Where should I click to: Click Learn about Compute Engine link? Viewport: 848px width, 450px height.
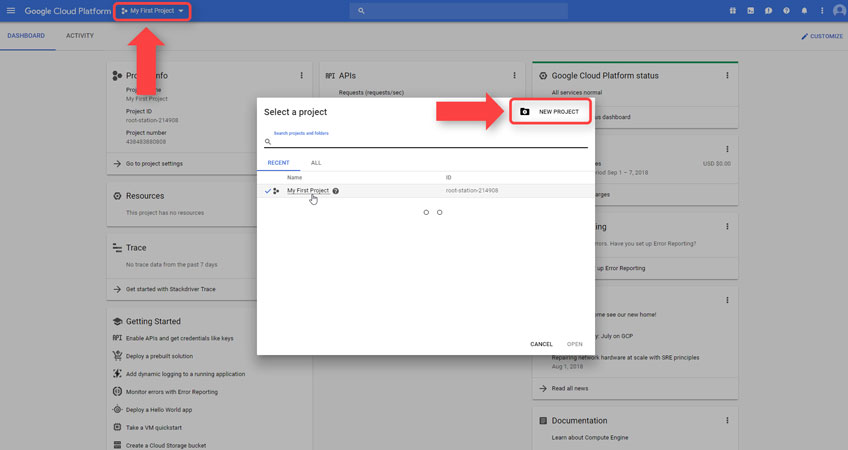pos(589,438)
